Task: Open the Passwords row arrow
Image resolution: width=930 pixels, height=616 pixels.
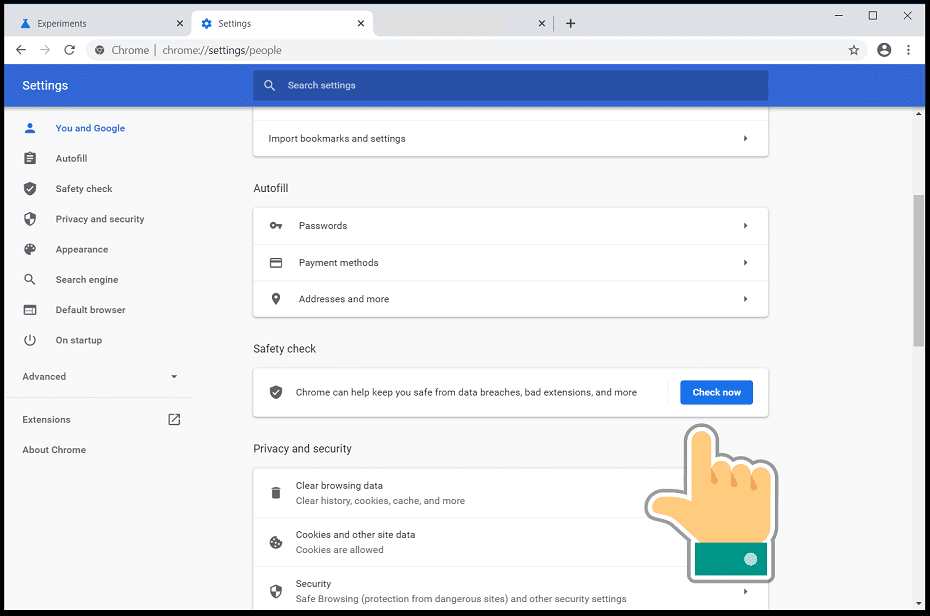Action: 746,225
